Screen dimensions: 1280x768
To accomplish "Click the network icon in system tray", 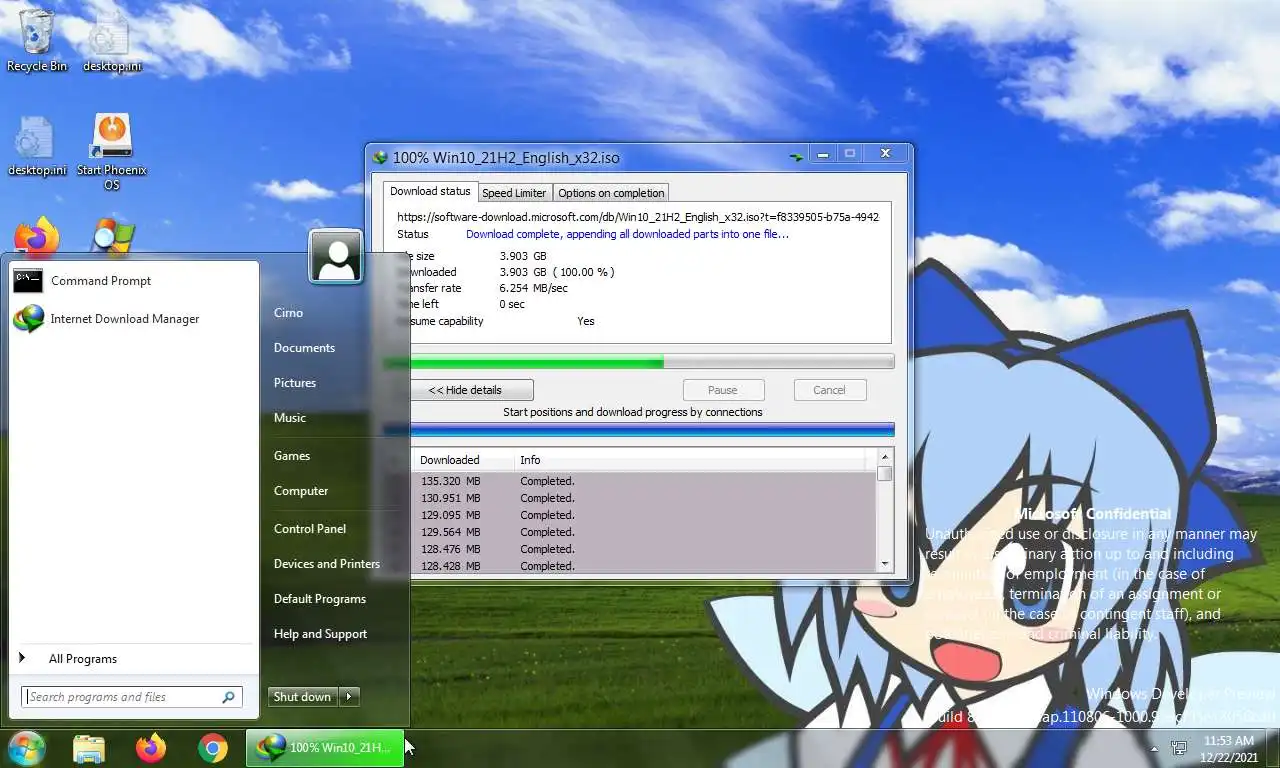I will 1179,748.
